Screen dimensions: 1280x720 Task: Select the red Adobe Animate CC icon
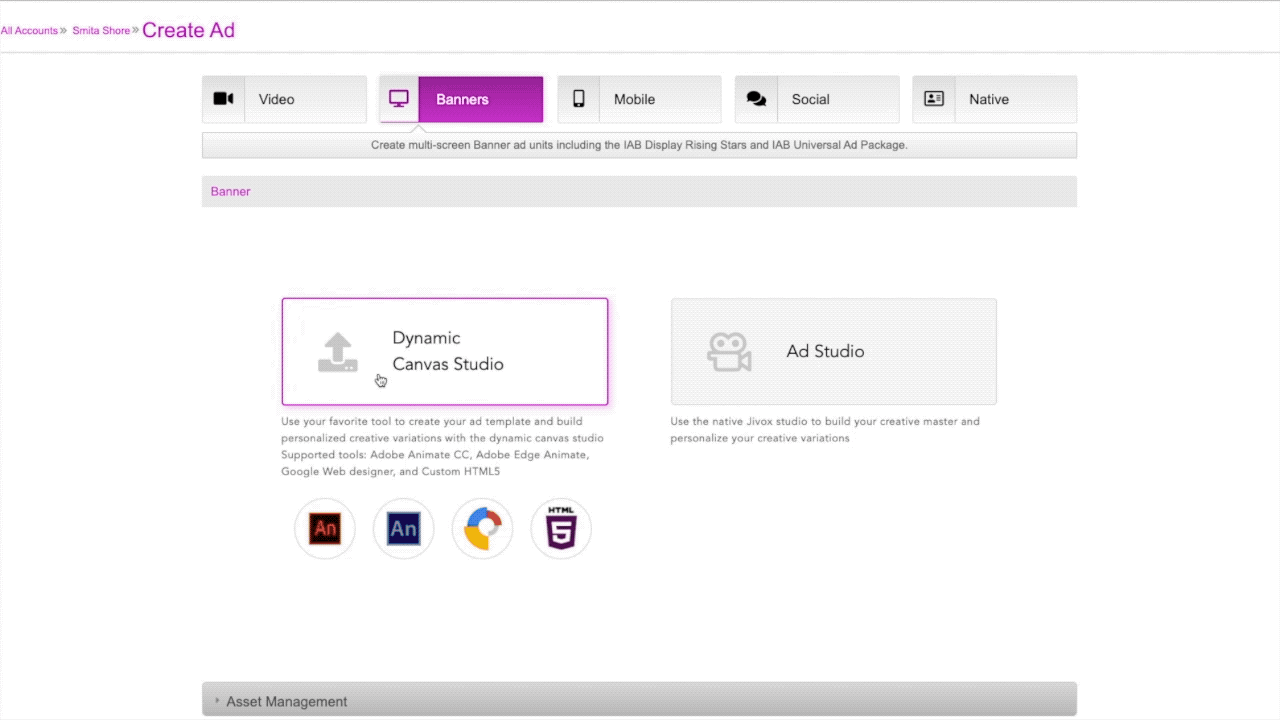tap(325, 528)
